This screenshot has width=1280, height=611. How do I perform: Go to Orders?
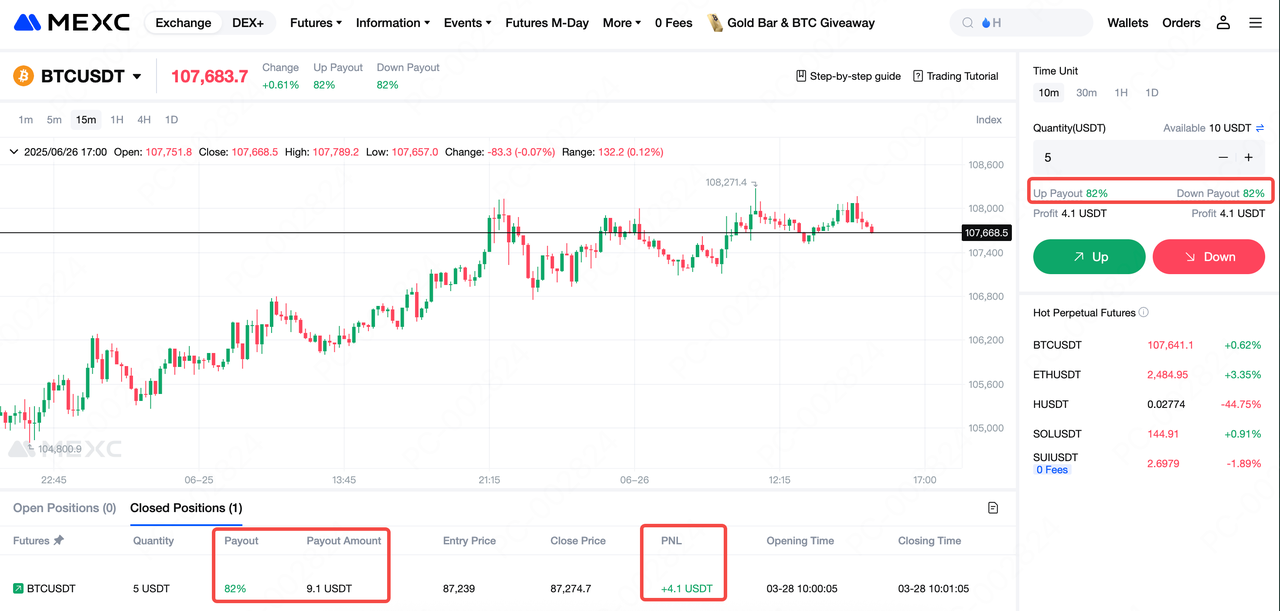click(1181, 23)
